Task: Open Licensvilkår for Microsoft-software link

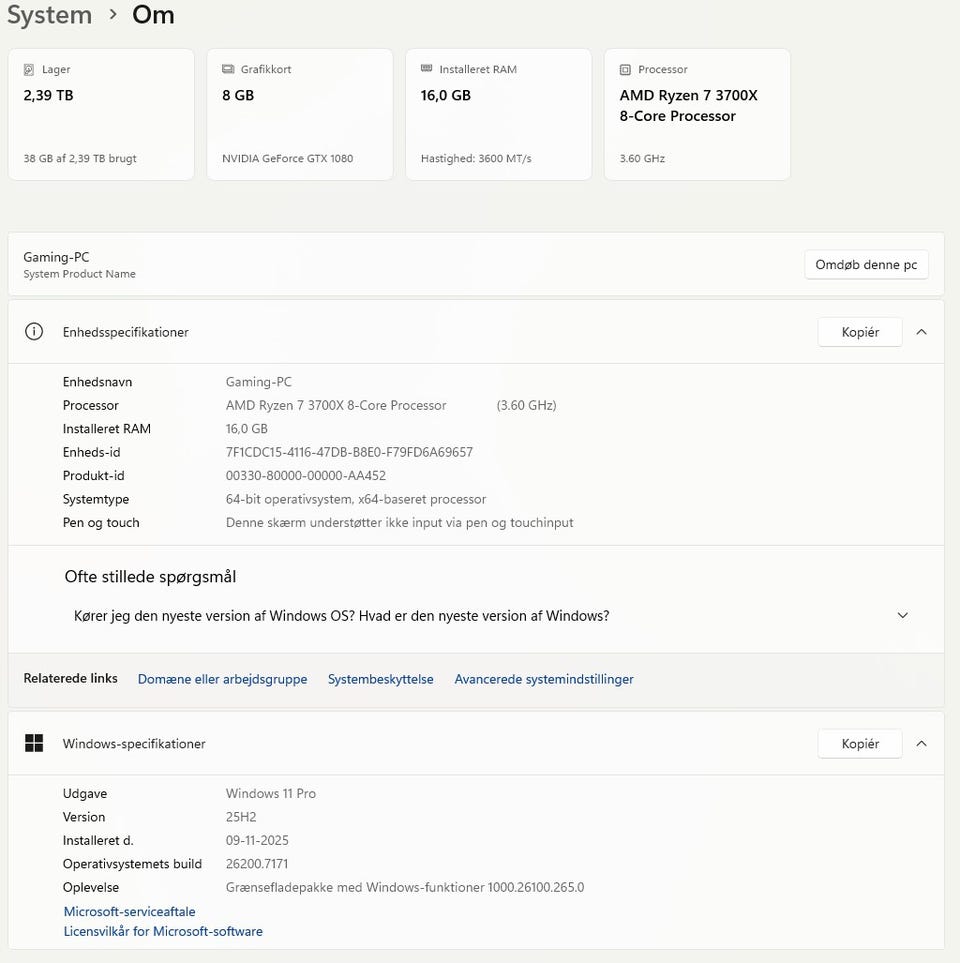Action: coord(163,931)
